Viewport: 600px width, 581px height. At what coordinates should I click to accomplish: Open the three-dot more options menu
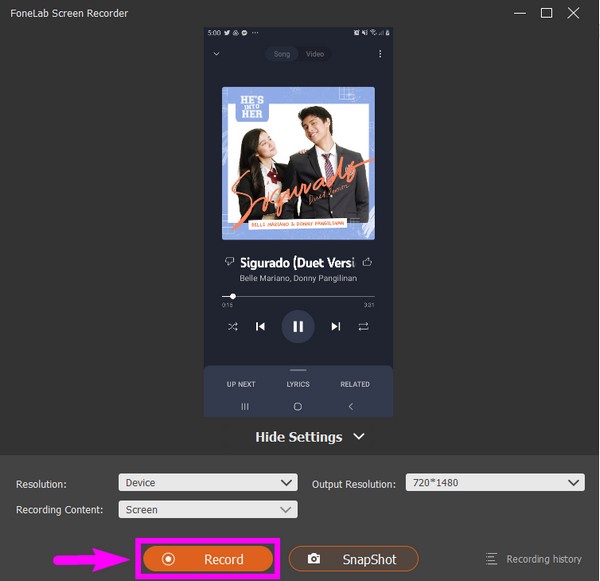coord(380,54)
